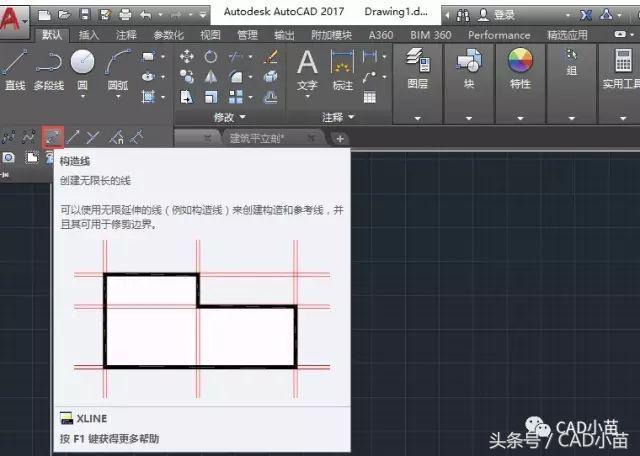Switch to the 参数化 (Parametric) ribbon tab
Screen dimensions: 640x456
click(x=169, y=35)
